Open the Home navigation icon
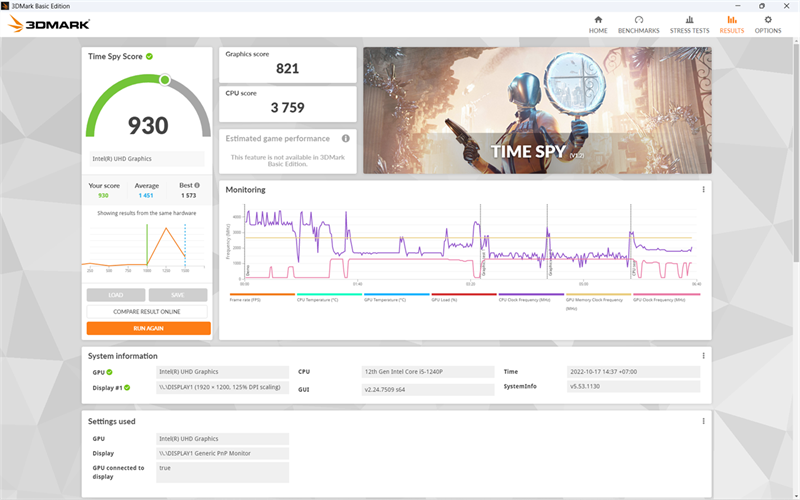Viewport: 800px width, 500px height. coord(598,24)
